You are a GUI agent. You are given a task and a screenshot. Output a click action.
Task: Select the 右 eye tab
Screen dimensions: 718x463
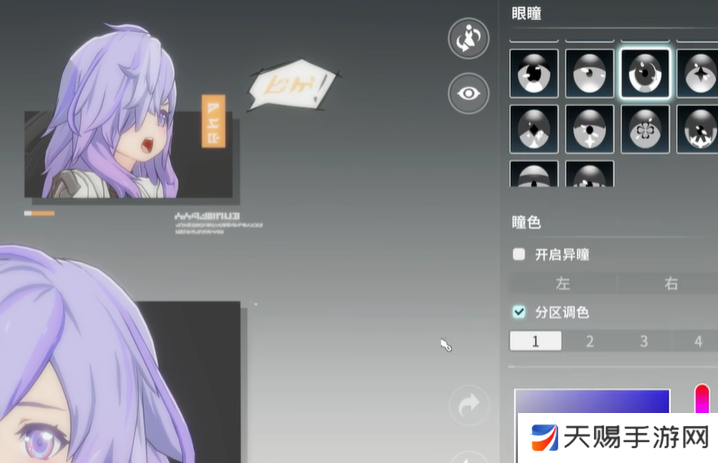[x=669, y=283]
